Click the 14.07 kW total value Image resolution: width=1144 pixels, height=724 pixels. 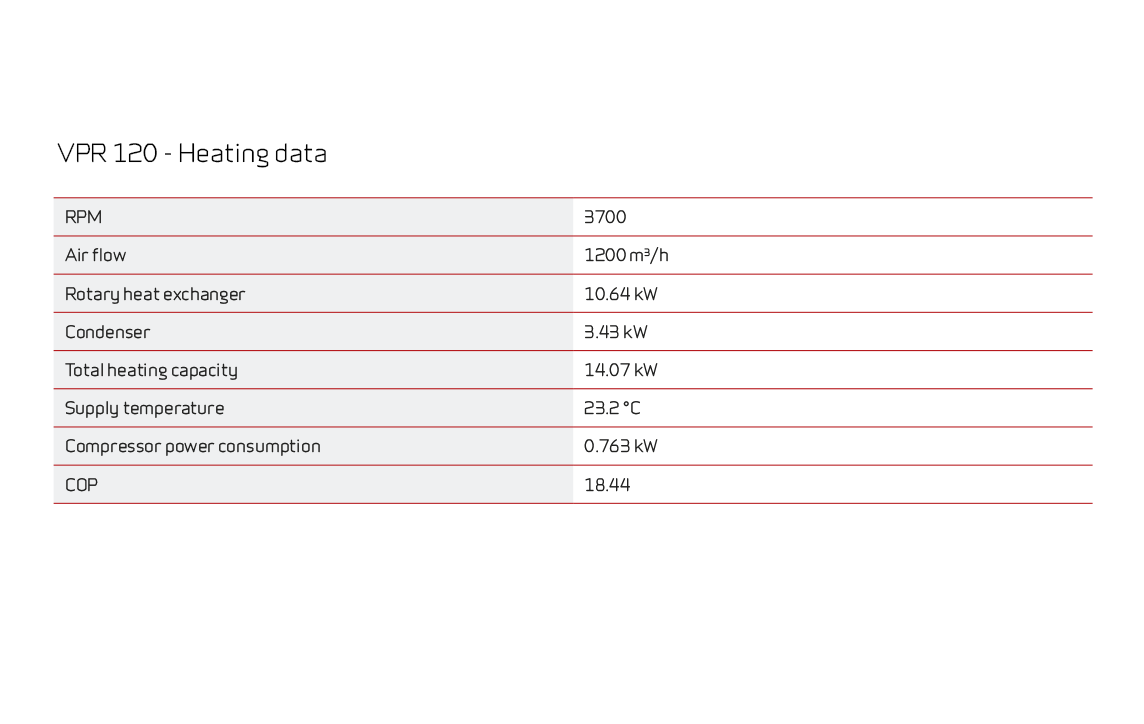[x=621, y=370]
